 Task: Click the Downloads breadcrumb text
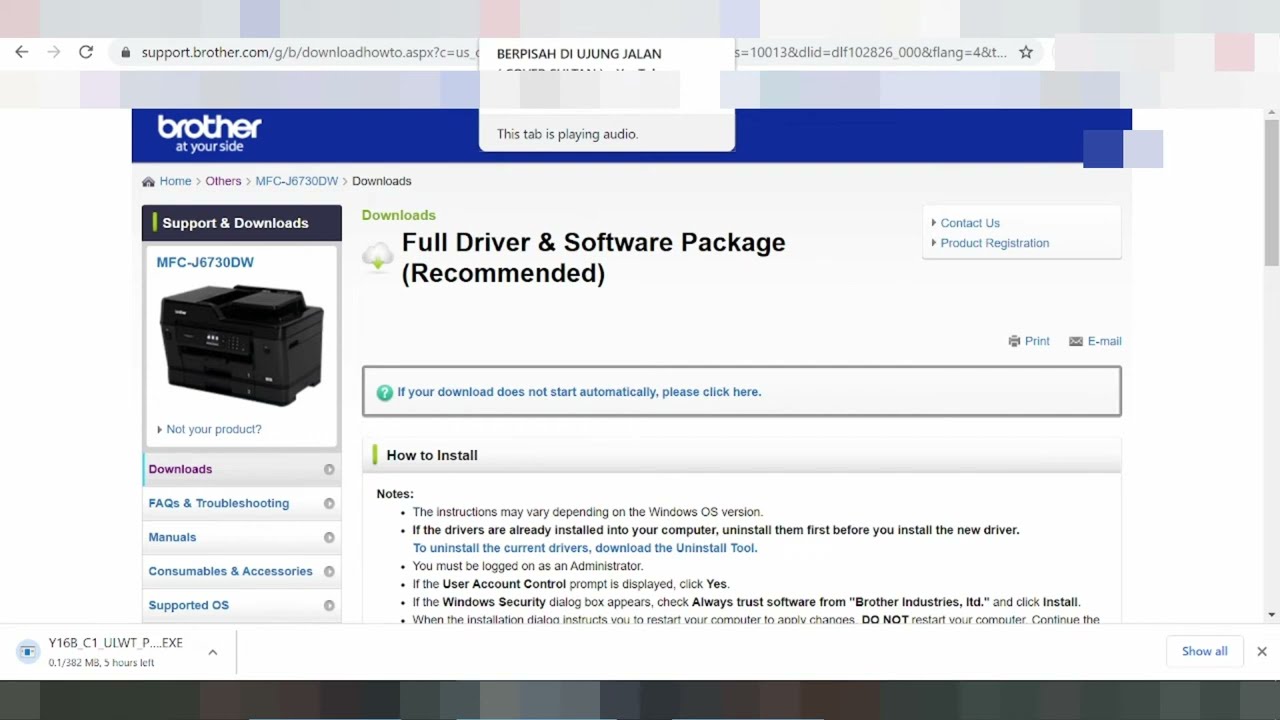(382, 181)
